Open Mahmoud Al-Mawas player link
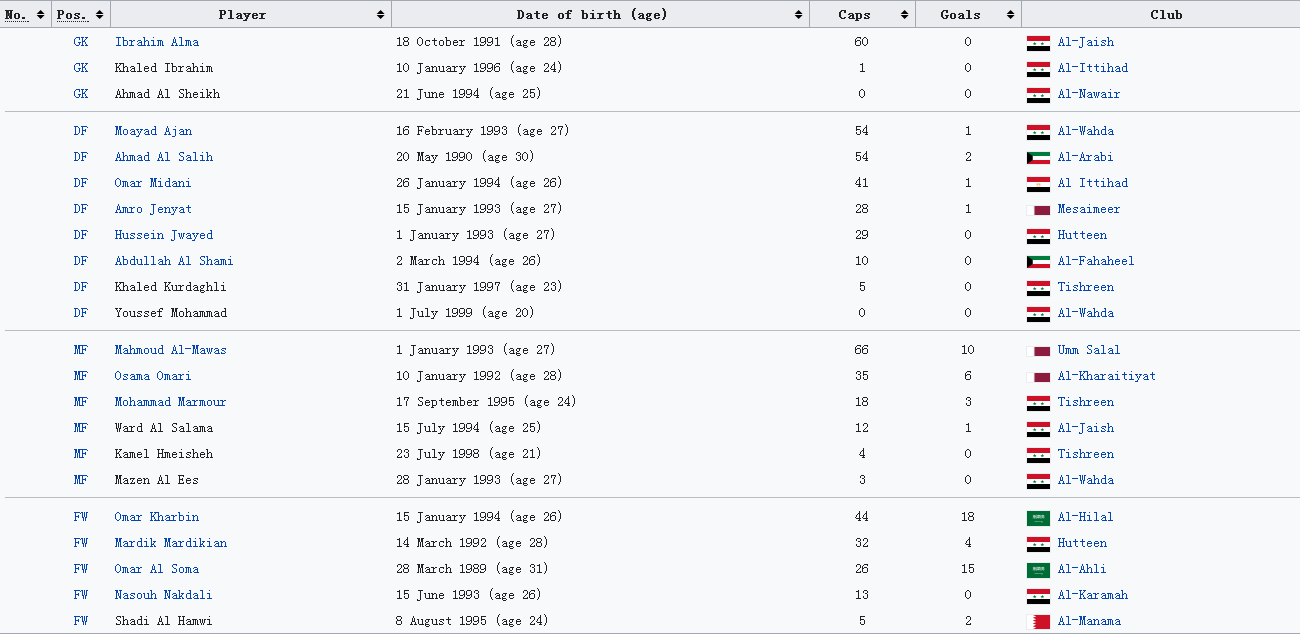This screenshot has height=634, width=1300. (171, 350)
